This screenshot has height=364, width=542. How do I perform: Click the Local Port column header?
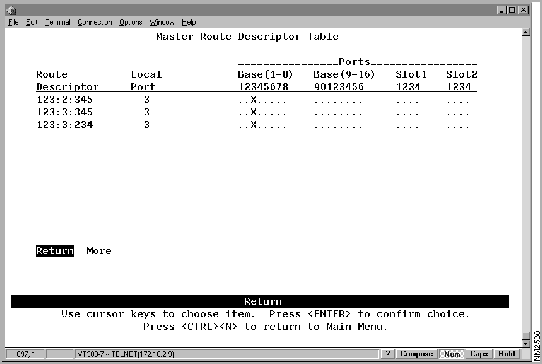(146, 80)
